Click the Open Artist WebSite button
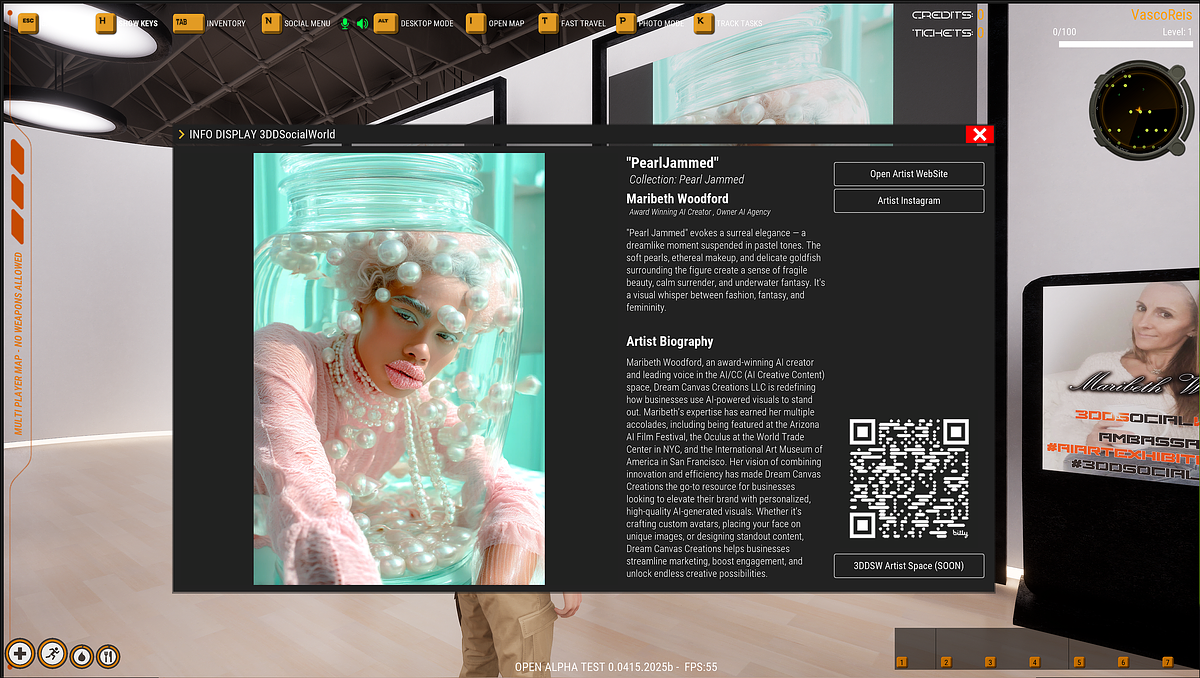This screenshot has height=678, width=1200. (908, 174)
